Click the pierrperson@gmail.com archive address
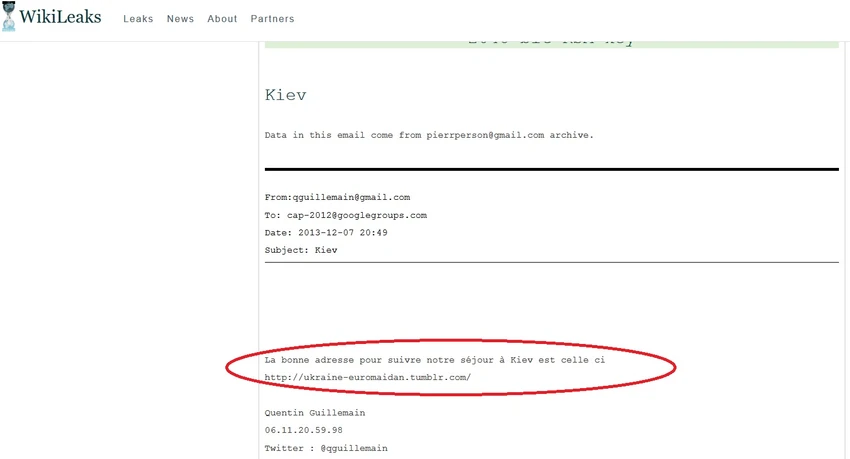 coord(485,135)
